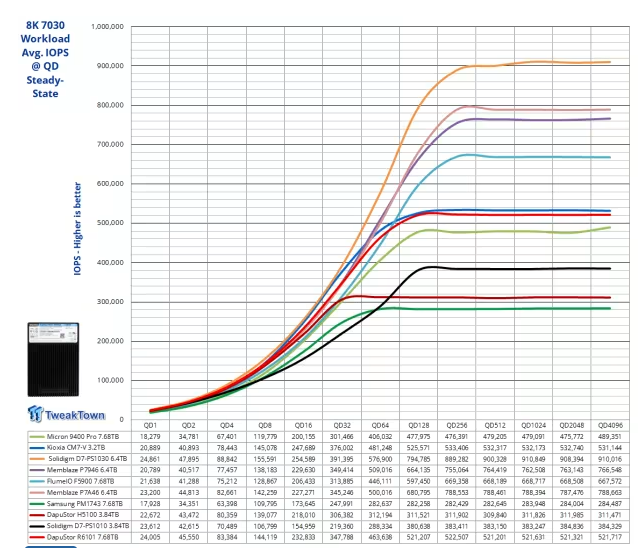640x548 pixels.
Task: Click the QD4096 column header
Action: (610, 426)
